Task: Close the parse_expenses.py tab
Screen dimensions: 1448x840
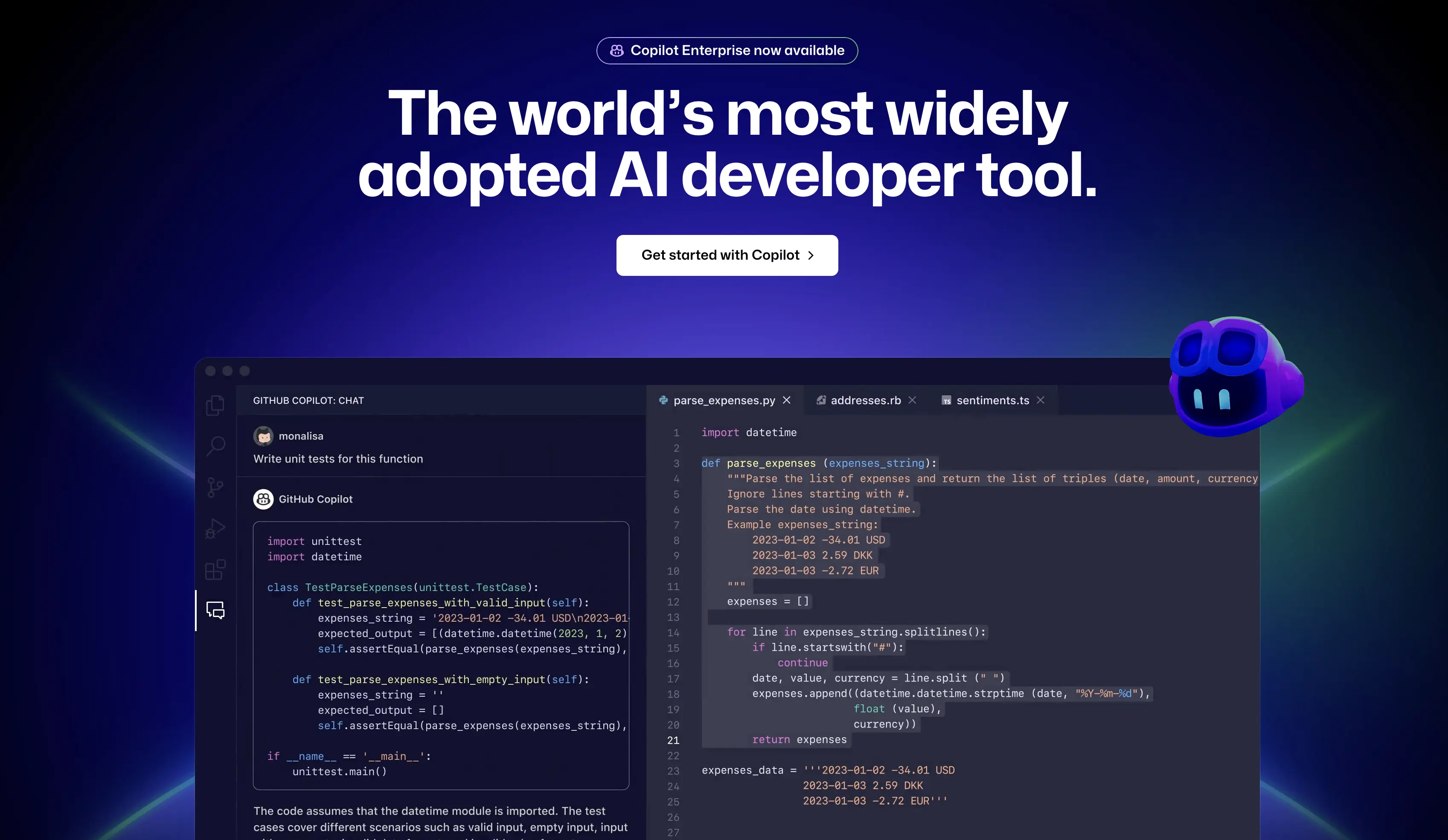Action: tap(788, 400)
